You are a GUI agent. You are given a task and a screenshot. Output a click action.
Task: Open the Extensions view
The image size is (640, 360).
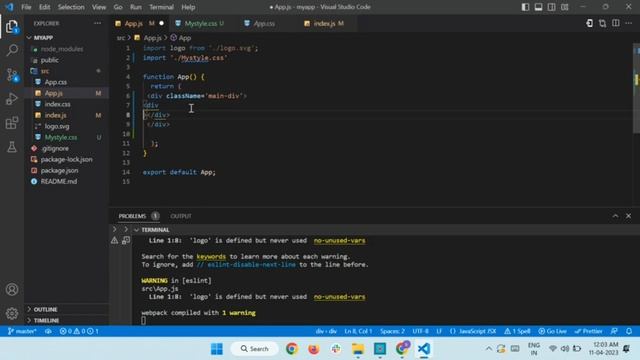pos(12,123)
